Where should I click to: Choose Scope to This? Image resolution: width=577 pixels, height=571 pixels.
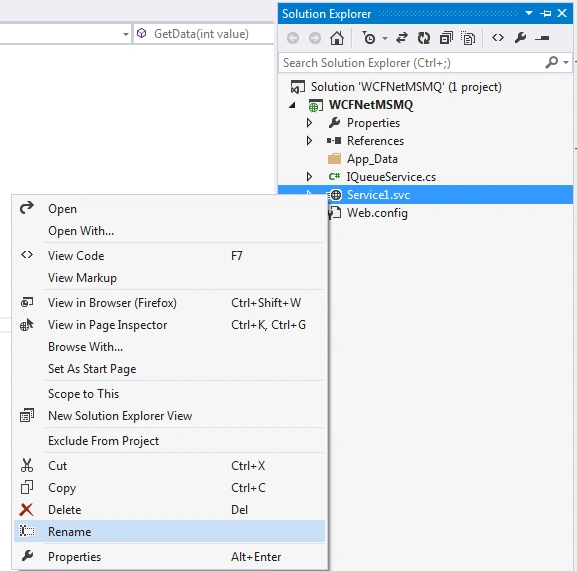tap(169, 394)
